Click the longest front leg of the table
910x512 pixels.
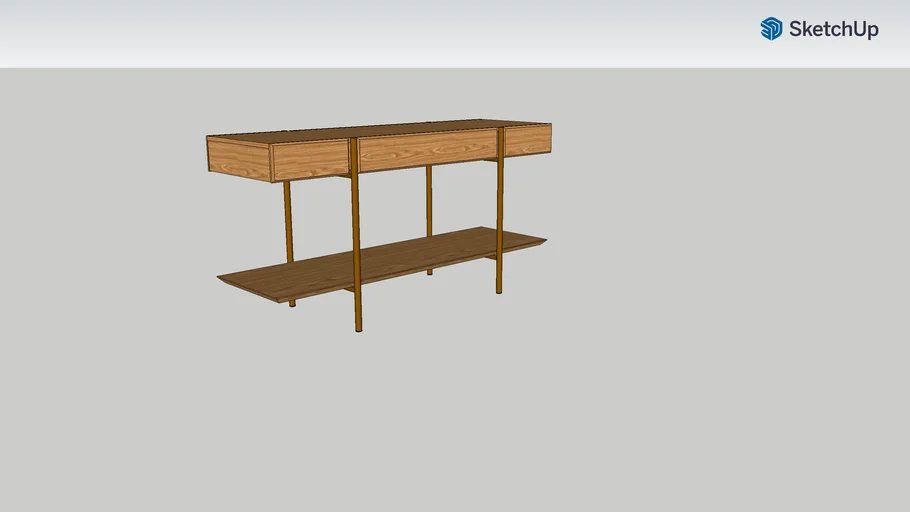(356, 250)
